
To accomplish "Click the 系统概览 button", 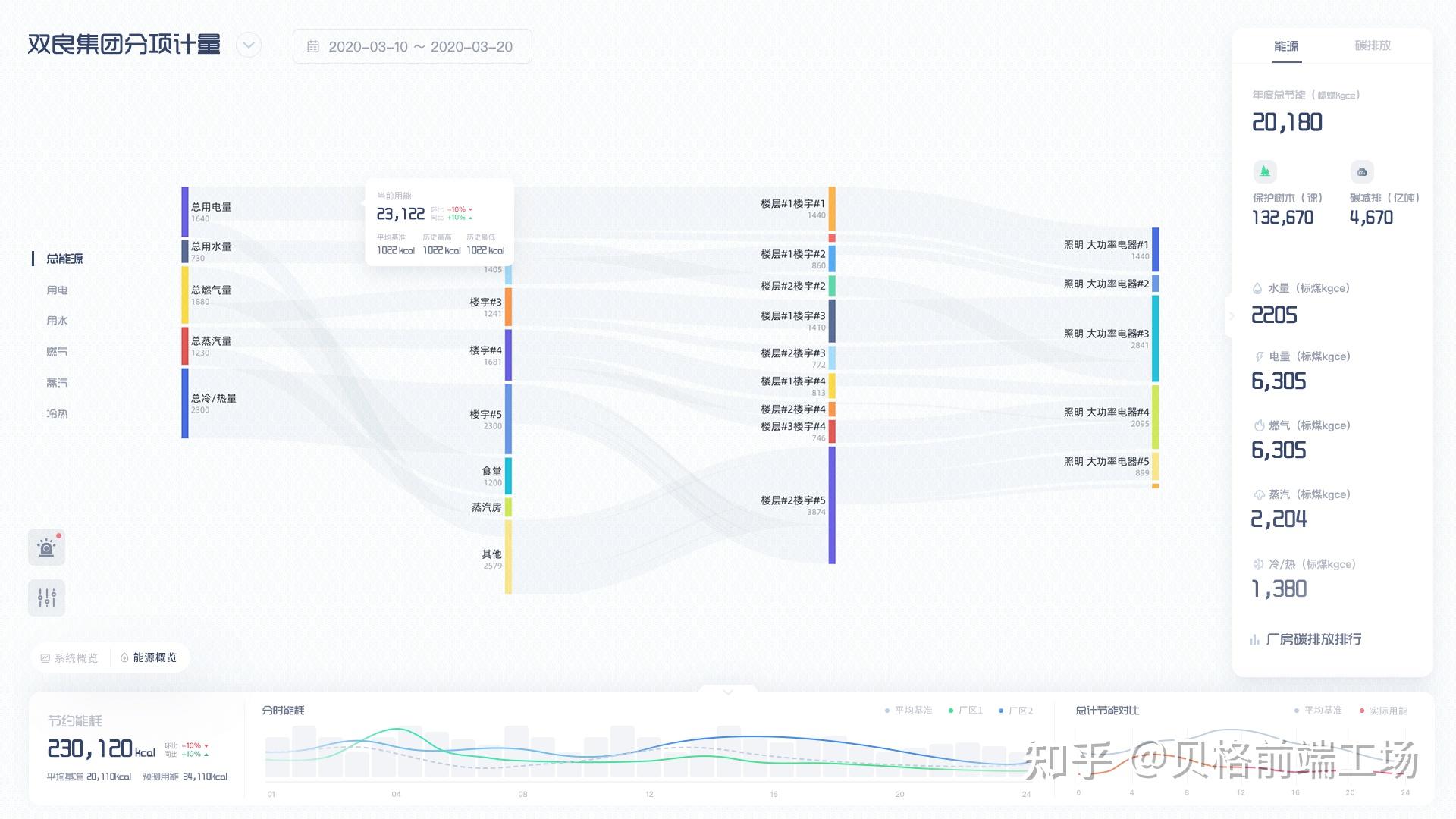I will click(70, 657).
